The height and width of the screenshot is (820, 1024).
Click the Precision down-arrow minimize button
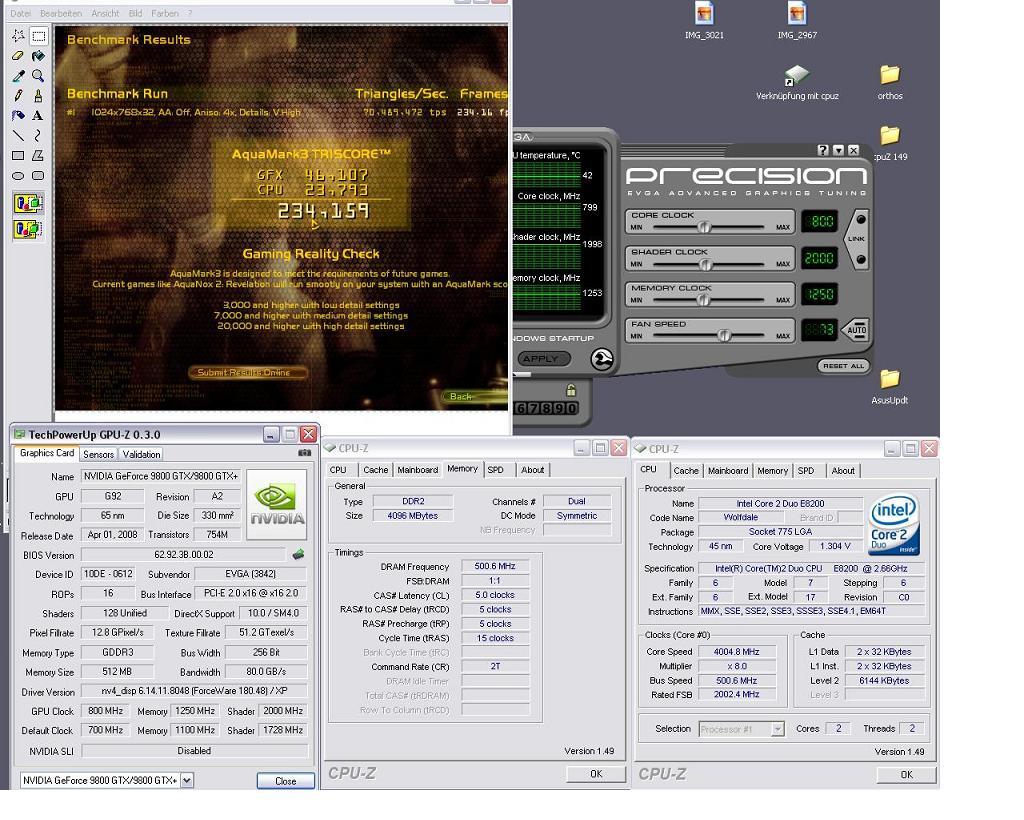(x=838, y=150)
